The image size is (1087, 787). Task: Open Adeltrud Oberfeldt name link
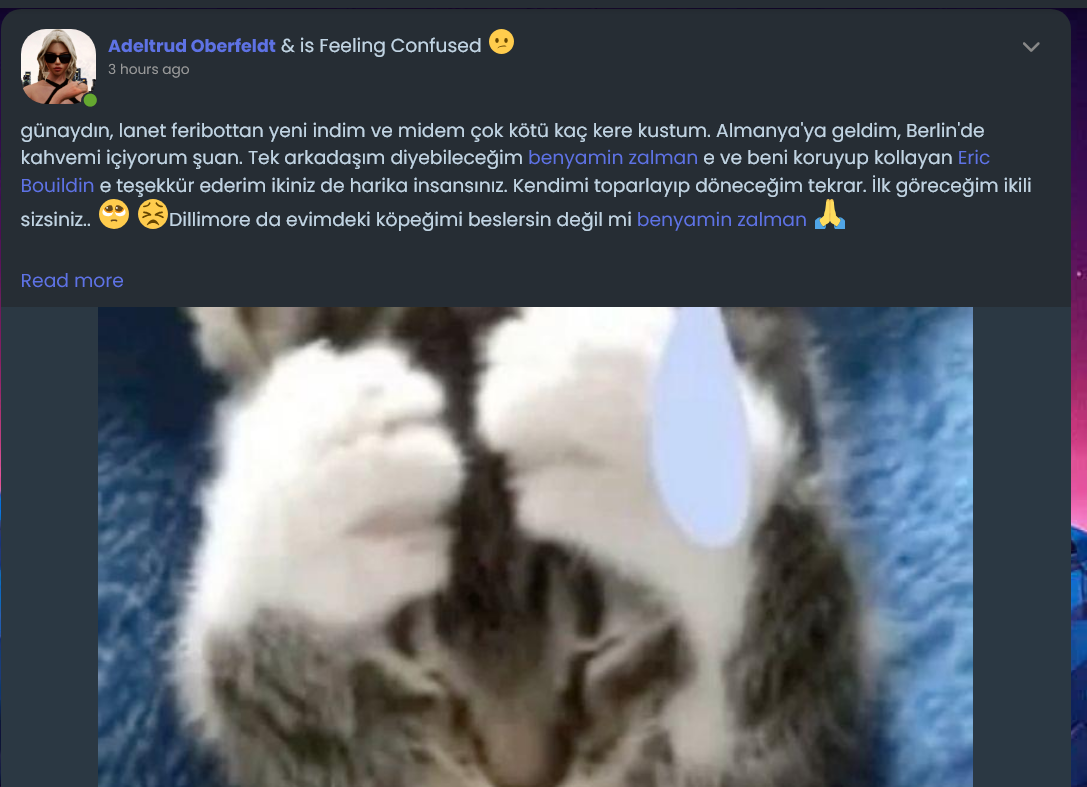pyautogui.click(x=192, y=46)
